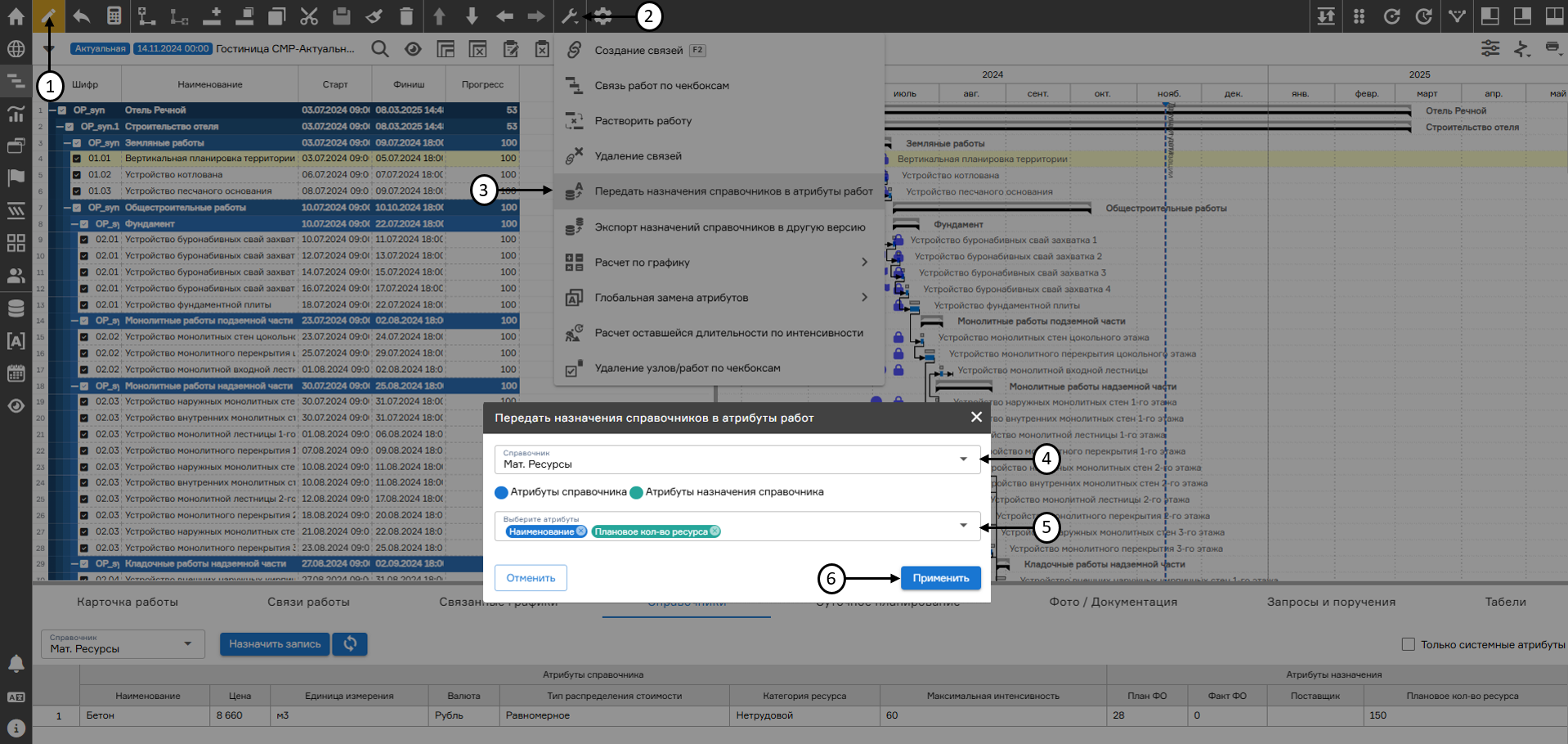Open the wrench tools menu icon
The image size is (1568, 744).
[570, 16]
